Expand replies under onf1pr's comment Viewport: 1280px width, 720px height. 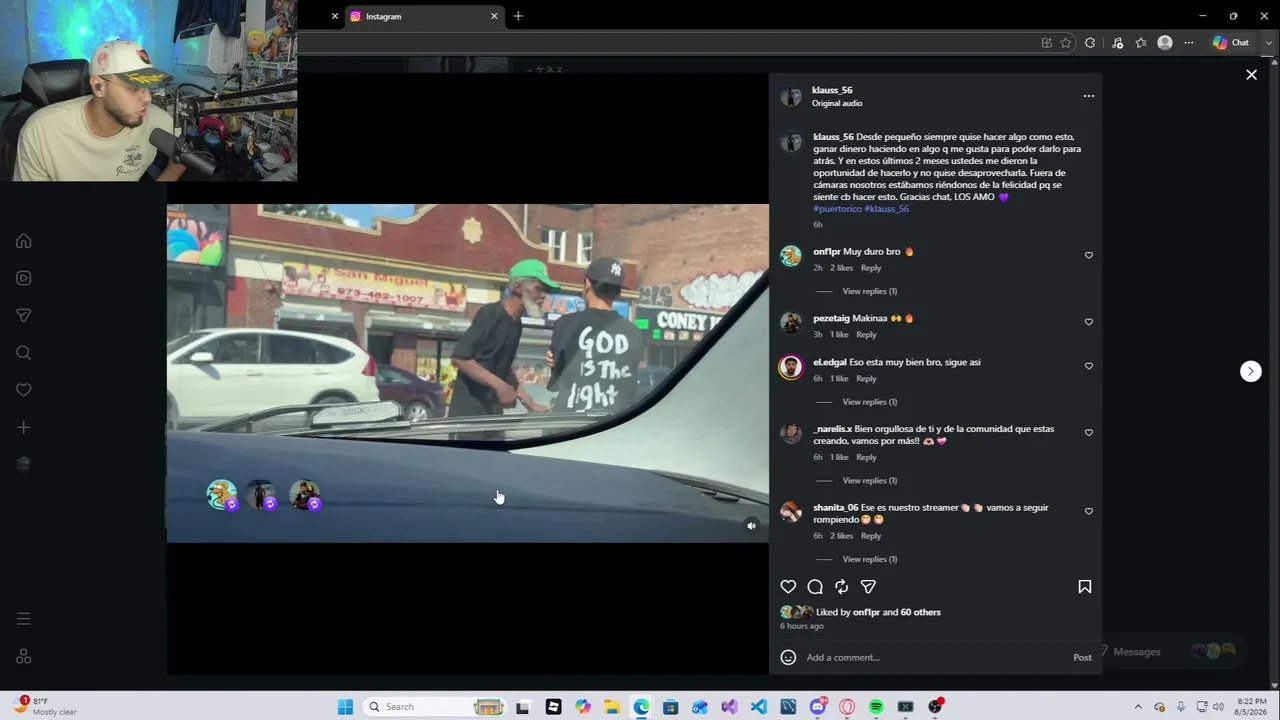[x=870, y=291]
